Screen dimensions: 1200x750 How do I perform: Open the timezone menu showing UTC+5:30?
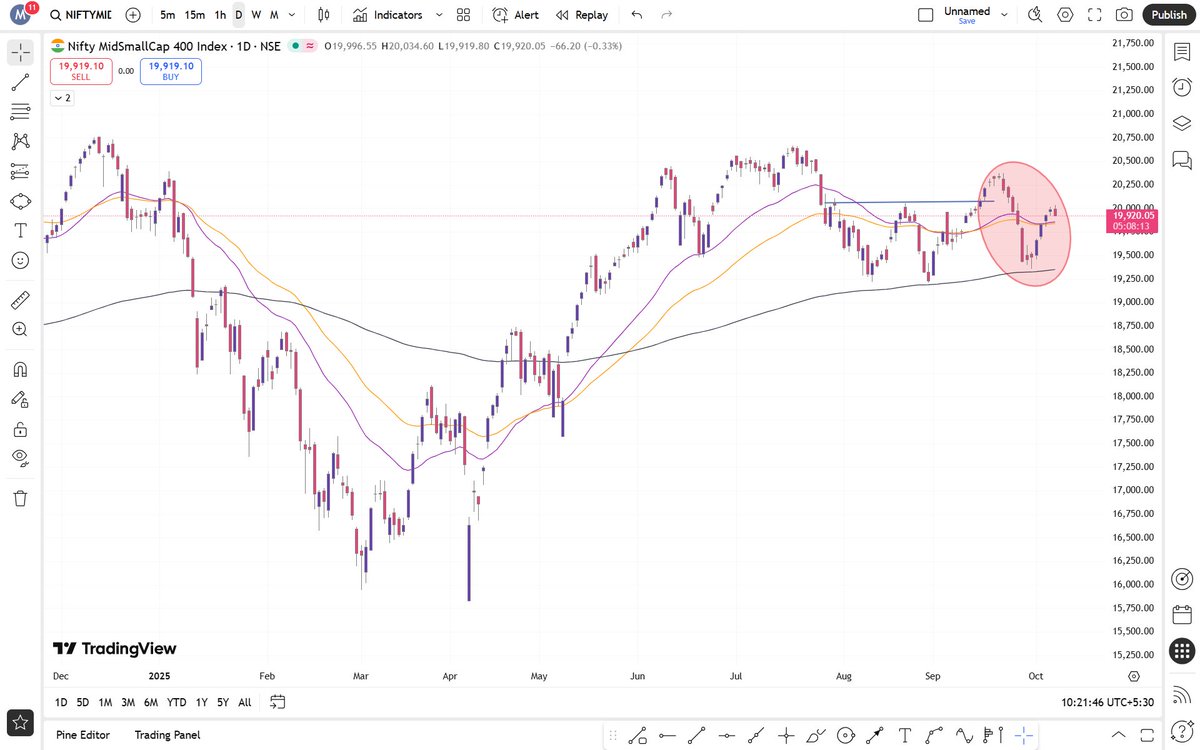click(x=1108, y=703)
